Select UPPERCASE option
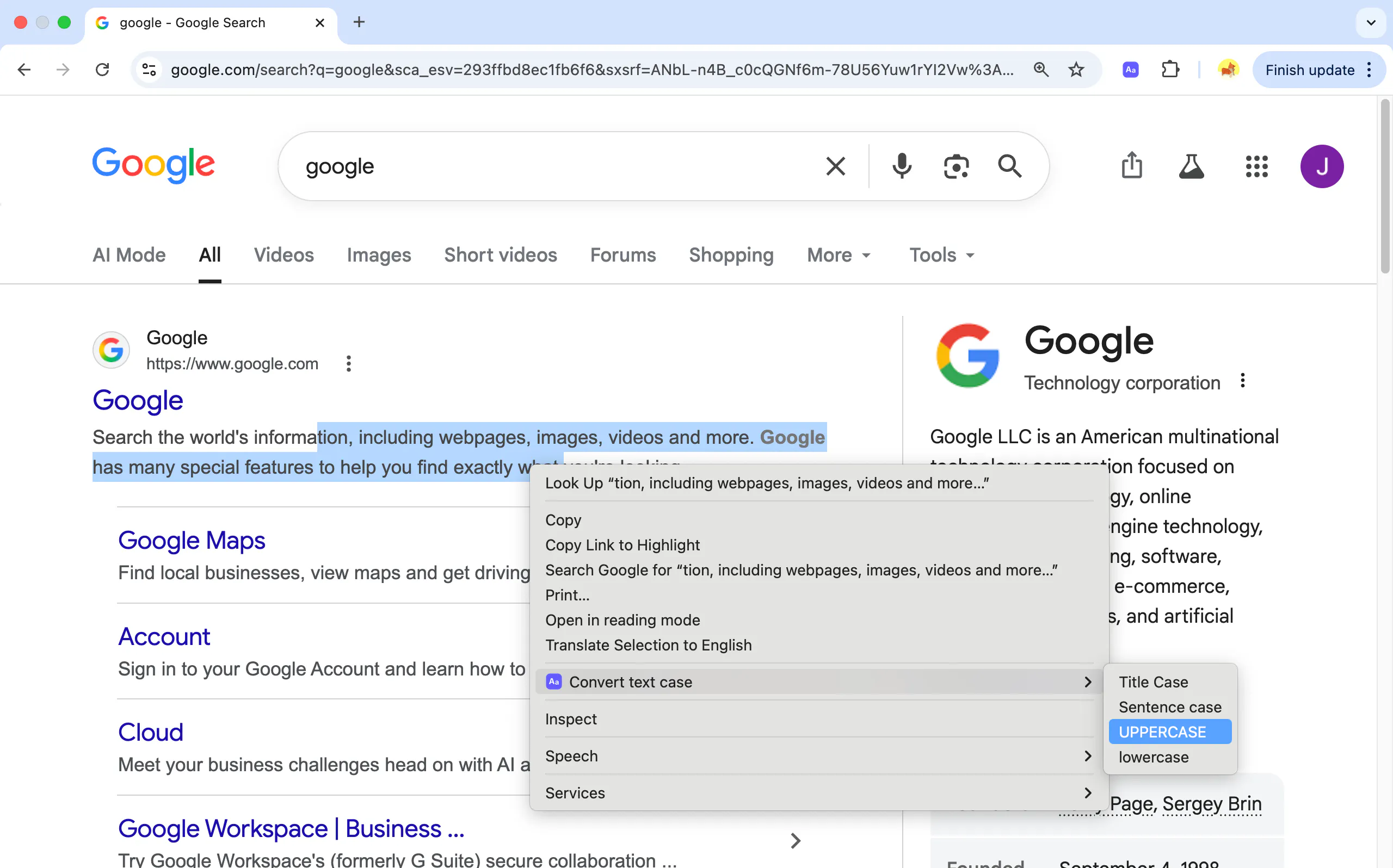1393x868 pixels. click(1170, 732)
